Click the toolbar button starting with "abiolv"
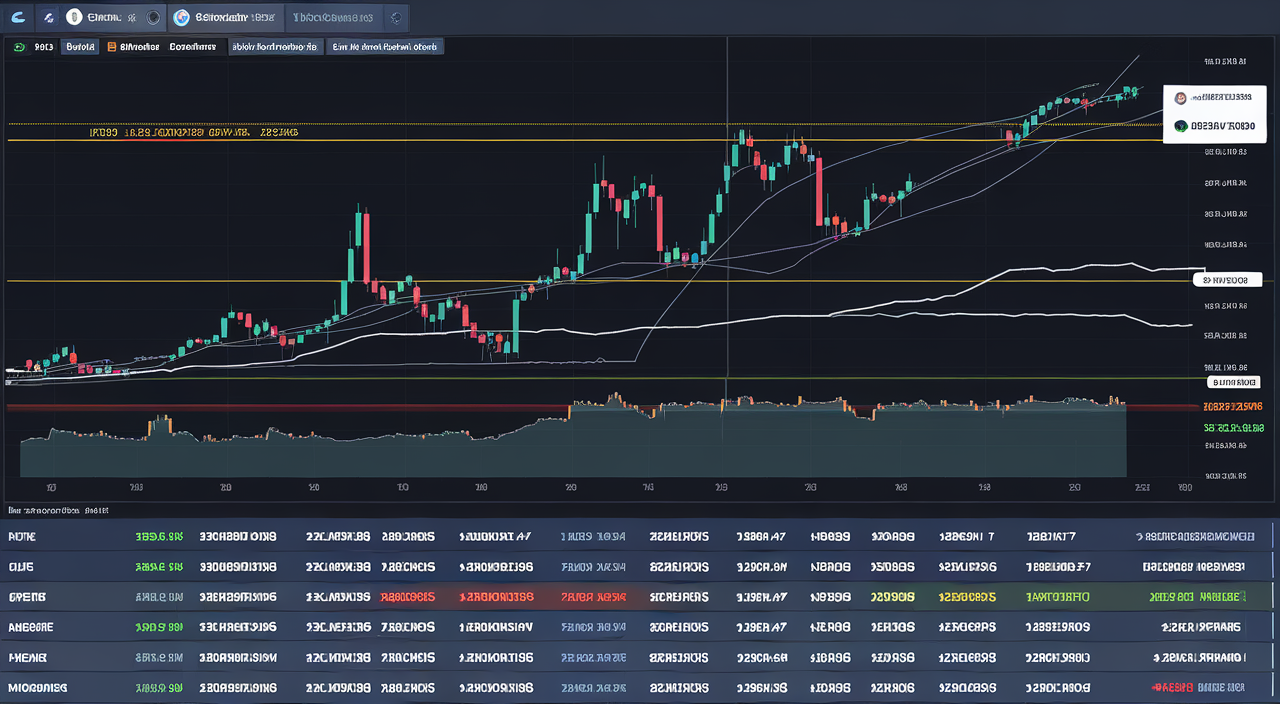This screenshot has height=704, width=1280. pyautogui.click(x=275, y=46)
